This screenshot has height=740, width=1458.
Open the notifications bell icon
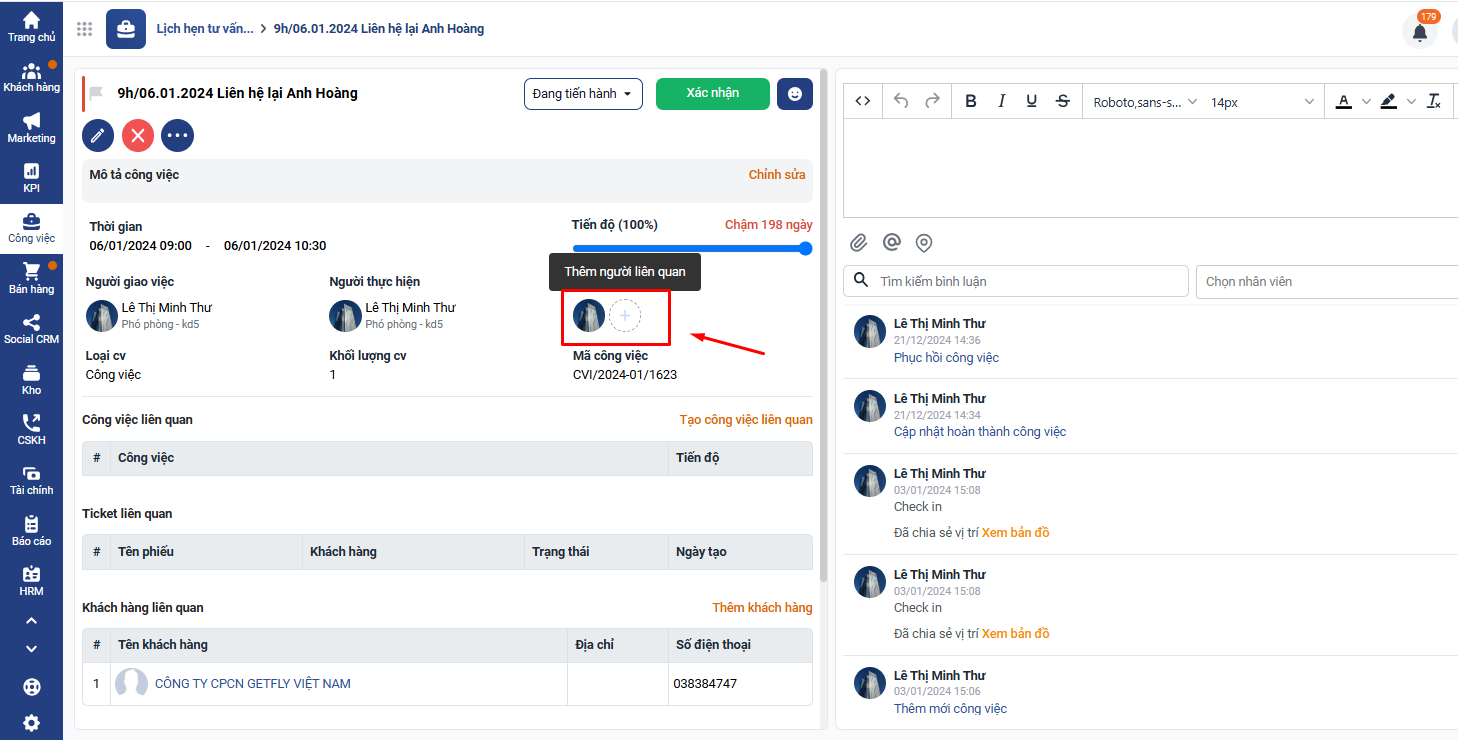tap(1419, 32)
